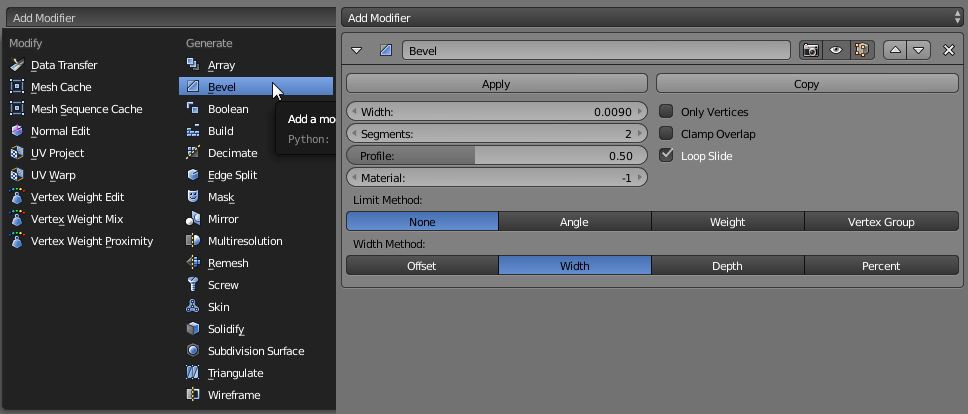The width and height of the screenshot is (968, 414).
Task: Toggle modifier viewport visibility eye icon
Action: pos(836,50)
